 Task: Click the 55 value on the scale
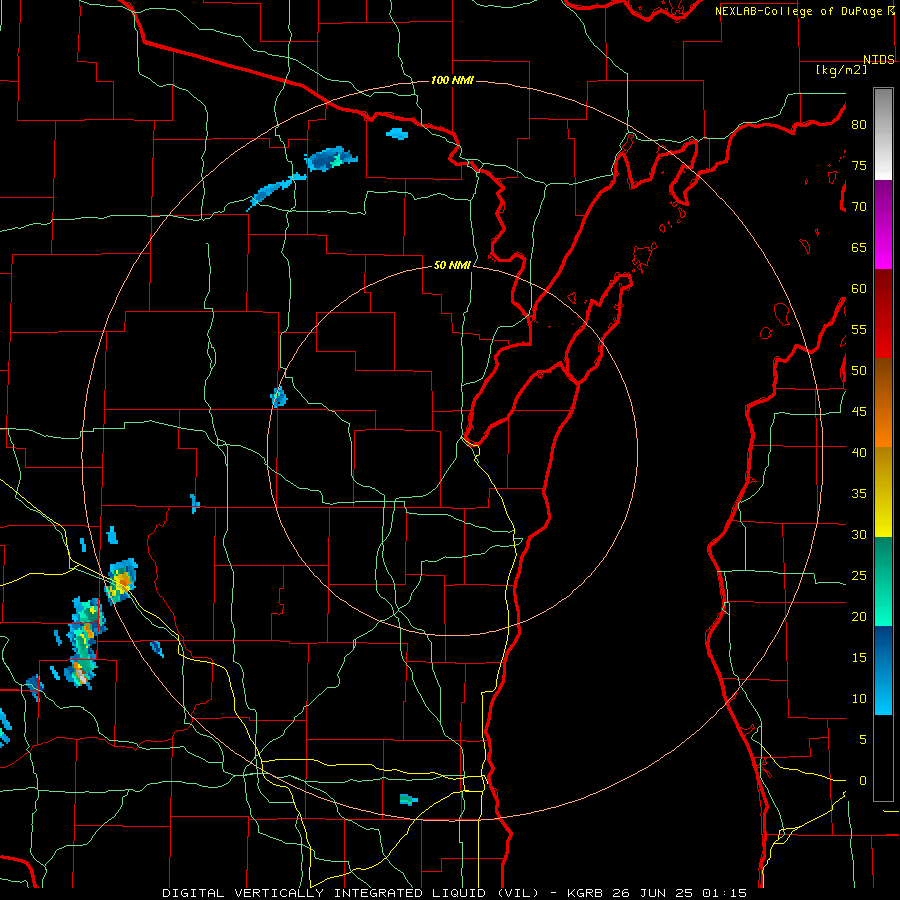tap(859, 329)
